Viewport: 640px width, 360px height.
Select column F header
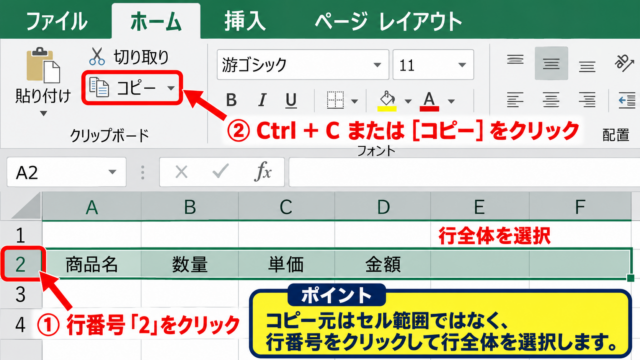[580, 207]
